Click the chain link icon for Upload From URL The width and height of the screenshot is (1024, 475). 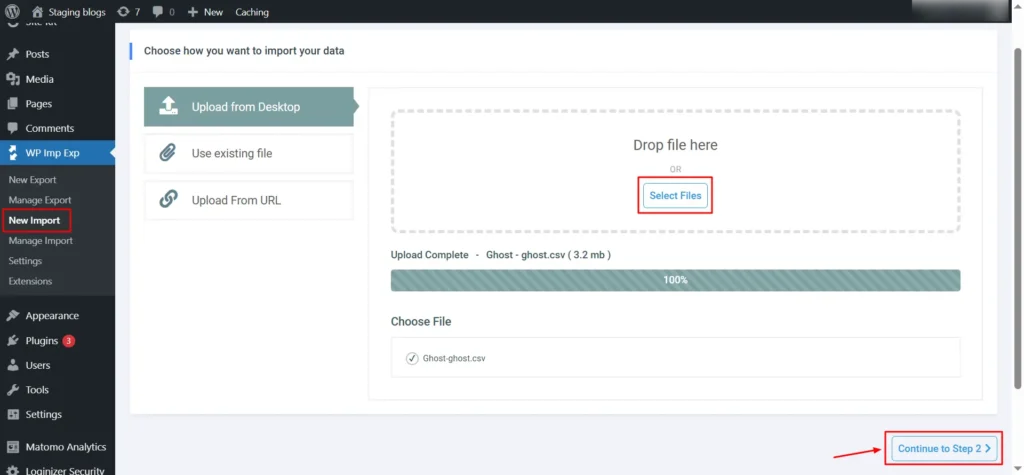coord(169,200)
